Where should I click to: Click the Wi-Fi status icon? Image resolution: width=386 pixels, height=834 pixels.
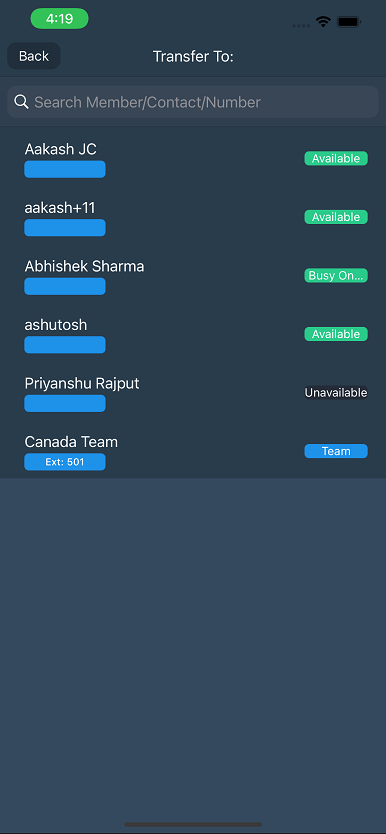tap(323, 21)
